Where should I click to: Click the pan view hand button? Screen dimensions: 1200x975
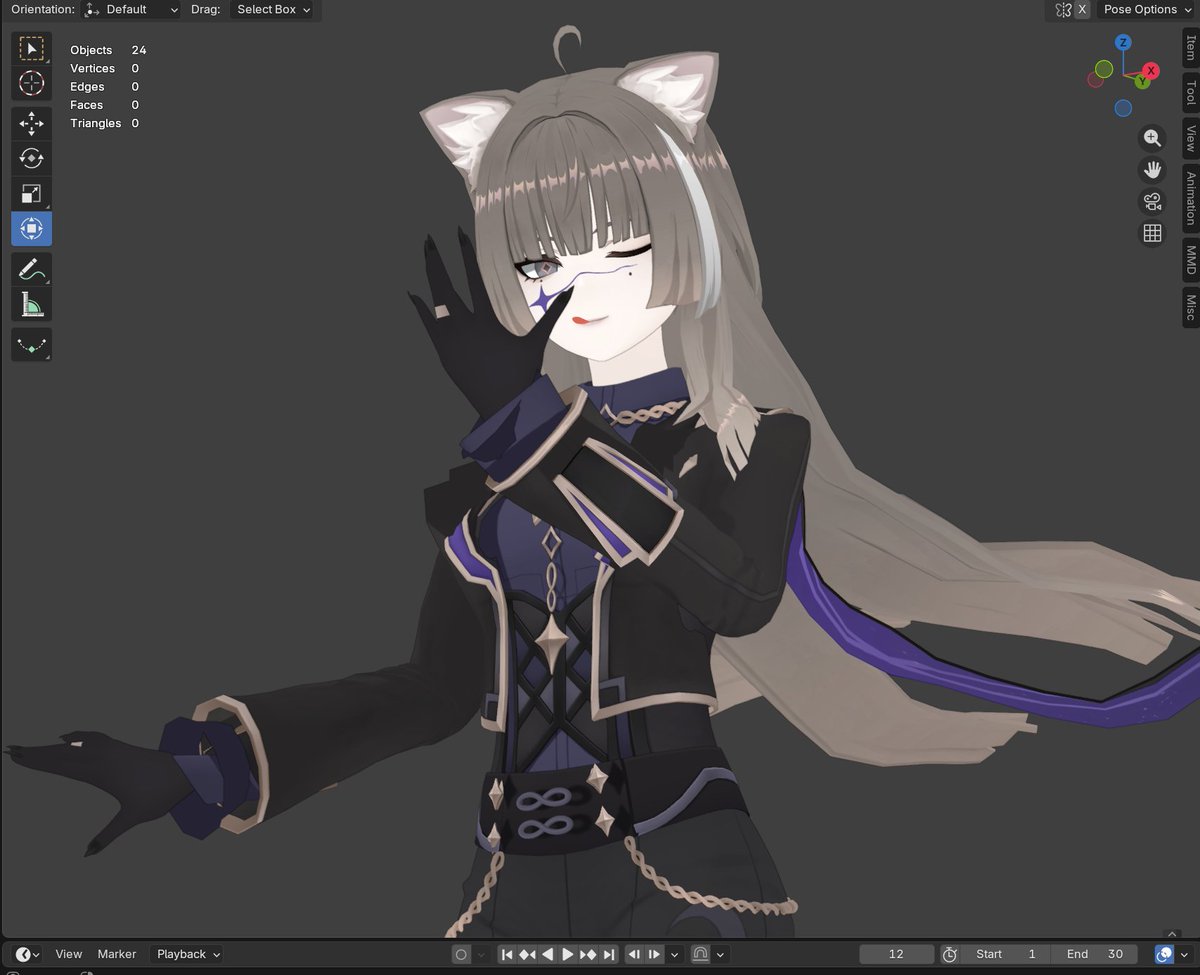click(x=1152, y=169)
